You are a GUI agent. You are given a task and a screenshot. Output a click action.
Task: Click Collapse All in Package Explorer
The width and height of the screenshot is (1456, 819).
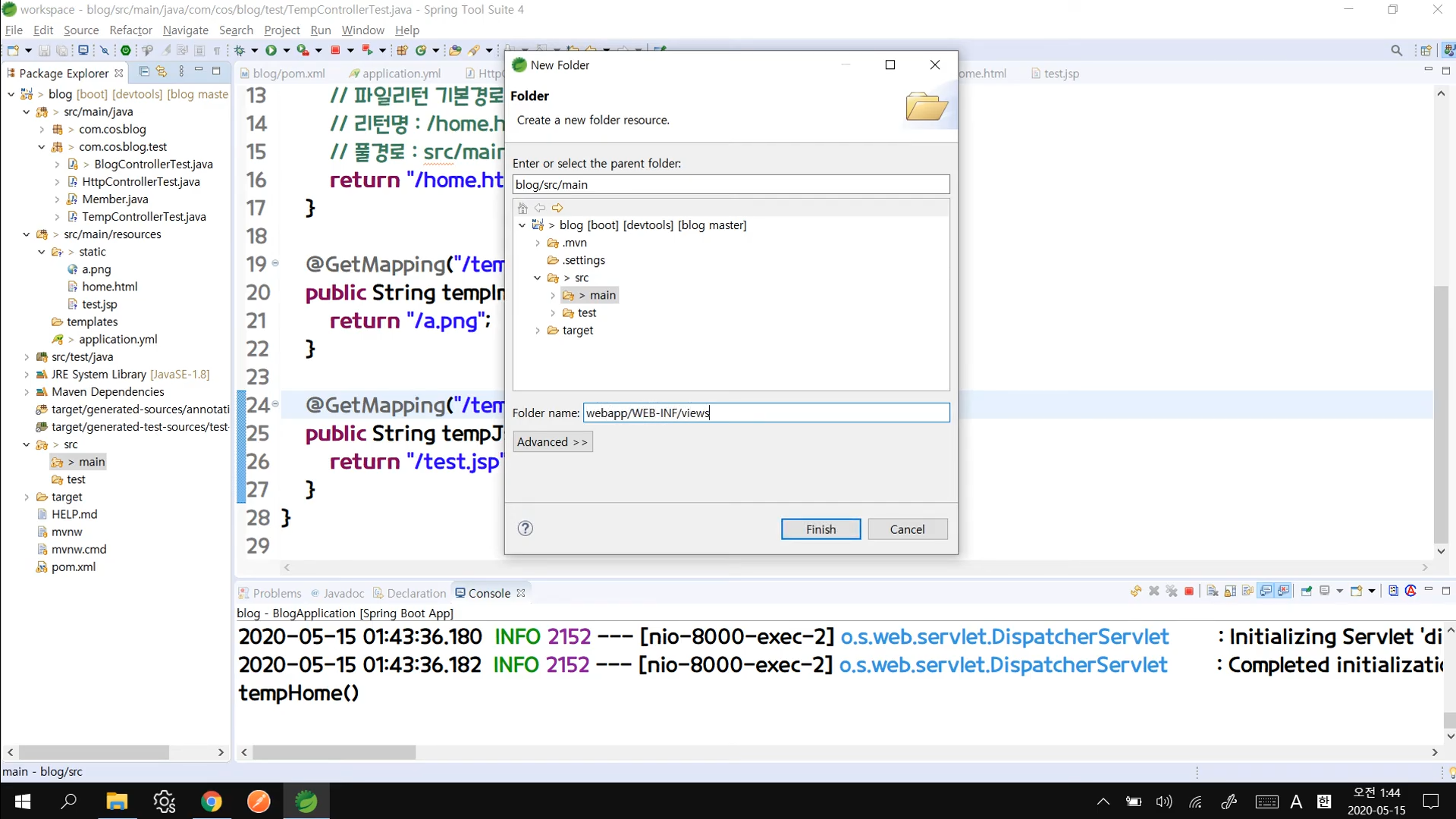pos(144,71)
